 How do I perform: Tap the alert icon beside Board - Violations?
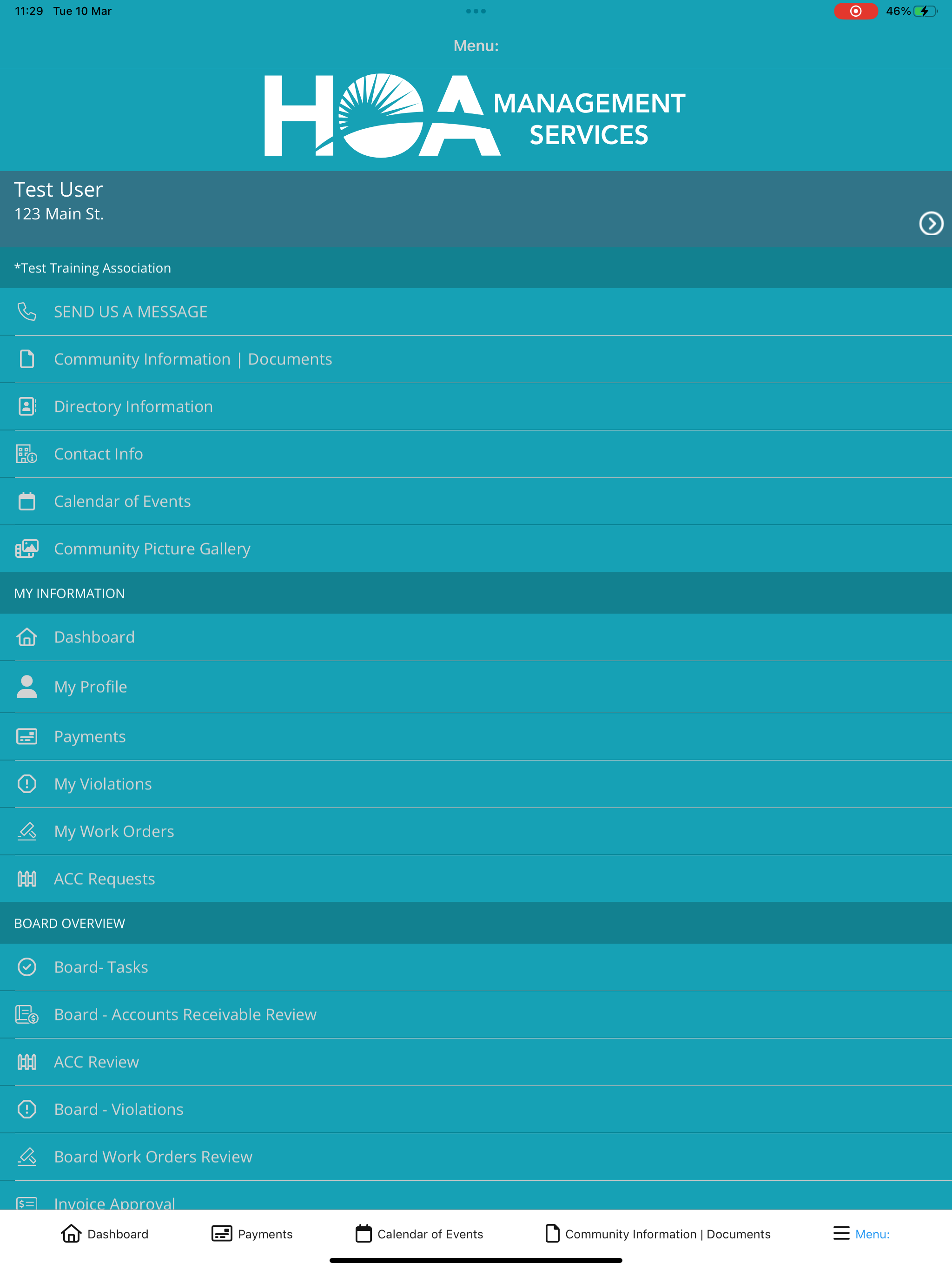[27, 1109]
